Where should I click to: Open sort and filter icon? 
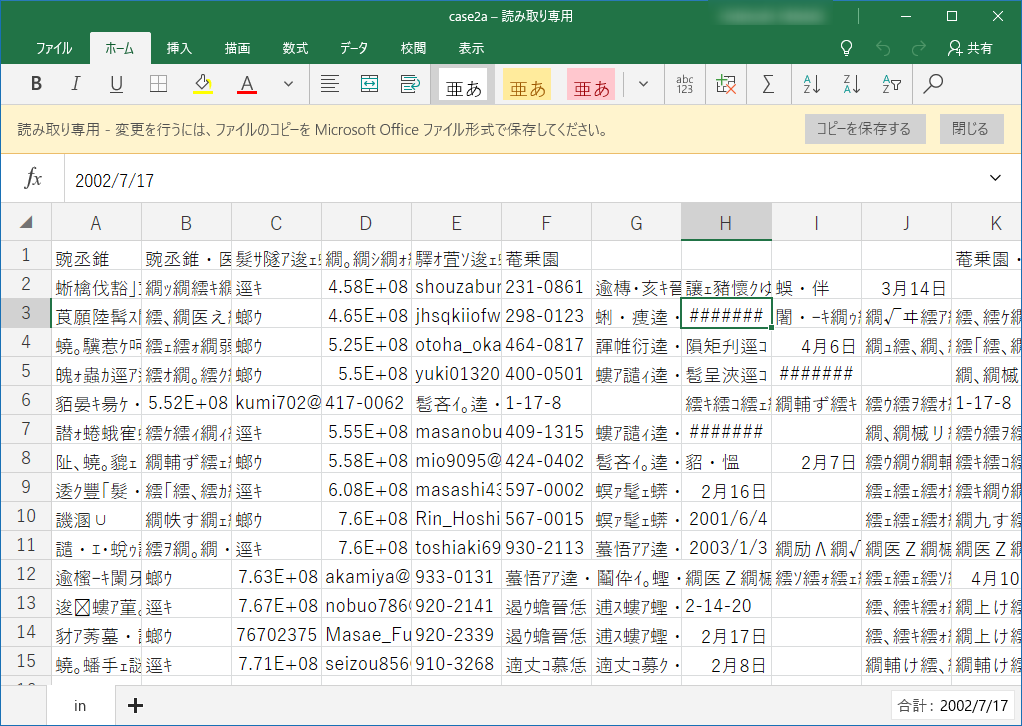[892, 84]
